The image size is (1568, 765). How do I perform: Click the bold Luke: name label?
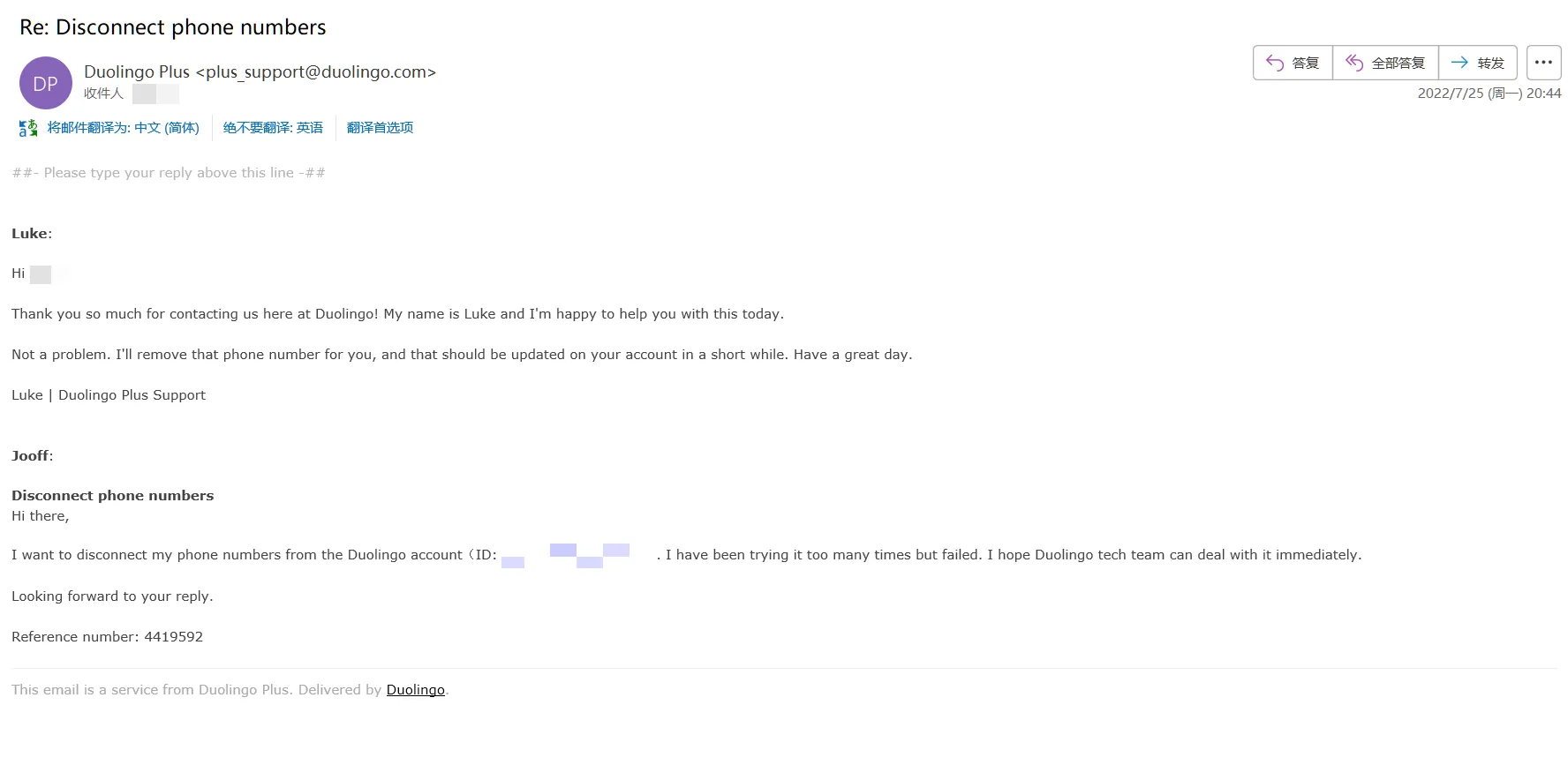32,234
